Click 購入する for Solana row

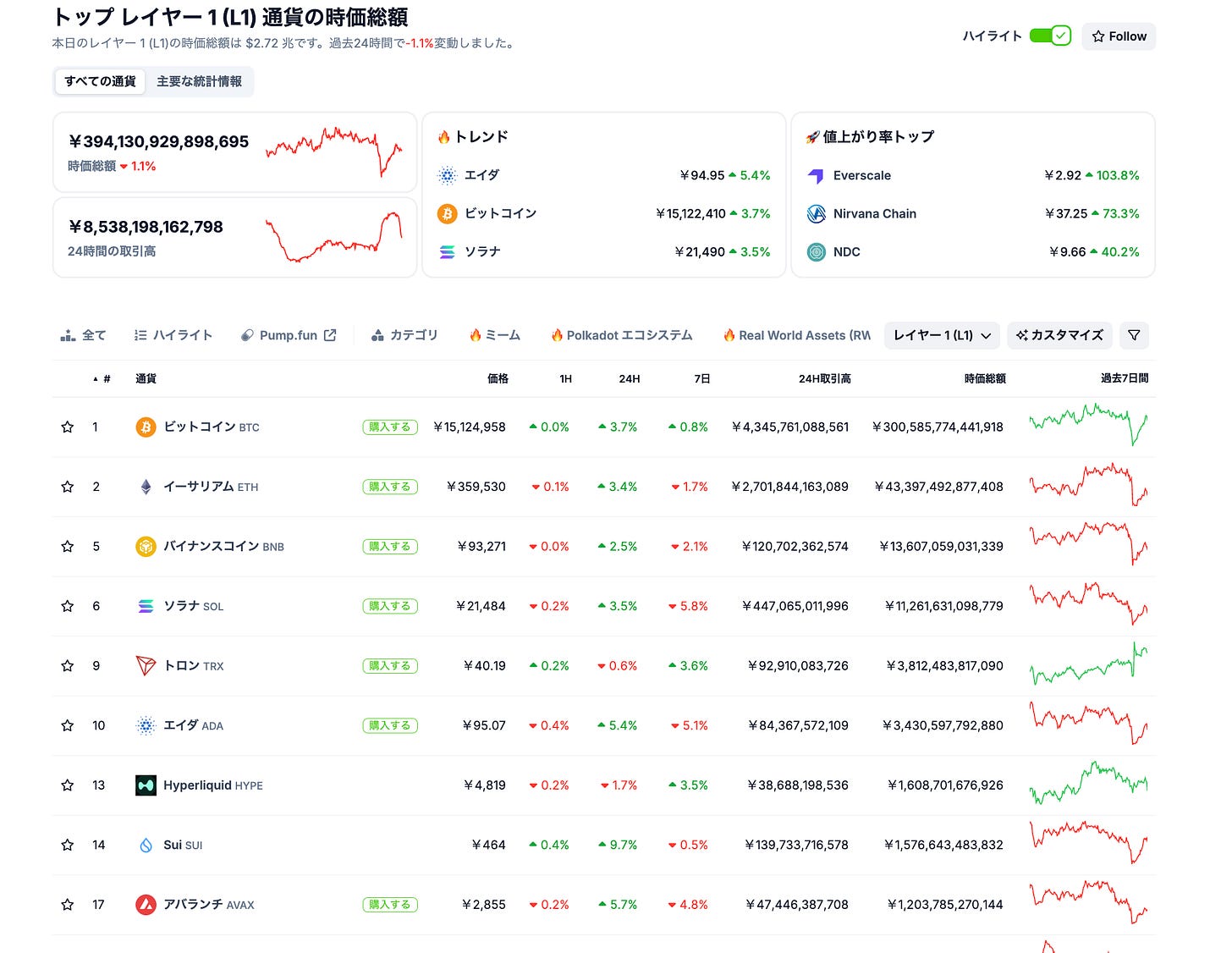coord(390,606)
